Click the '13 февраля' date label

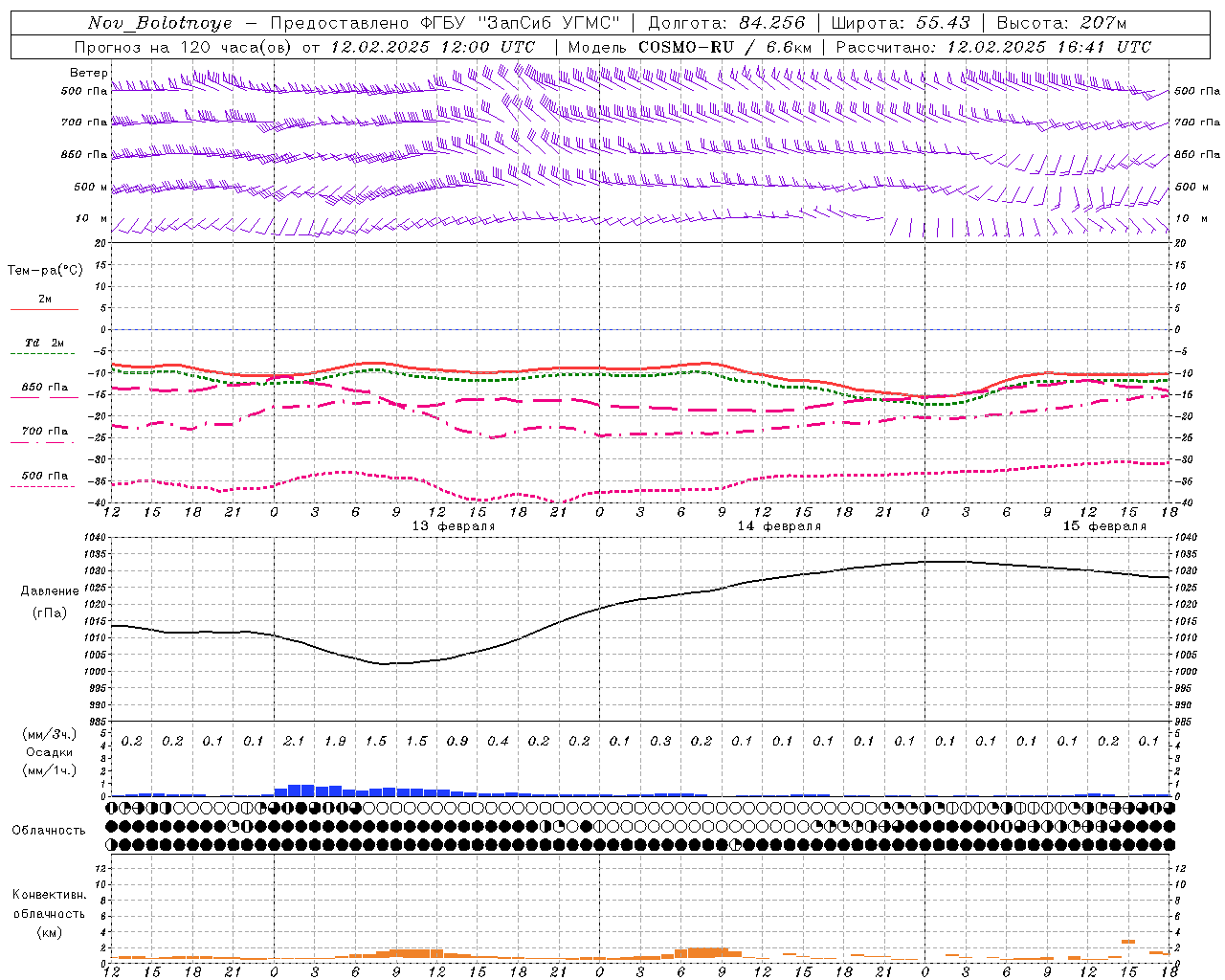453,526
